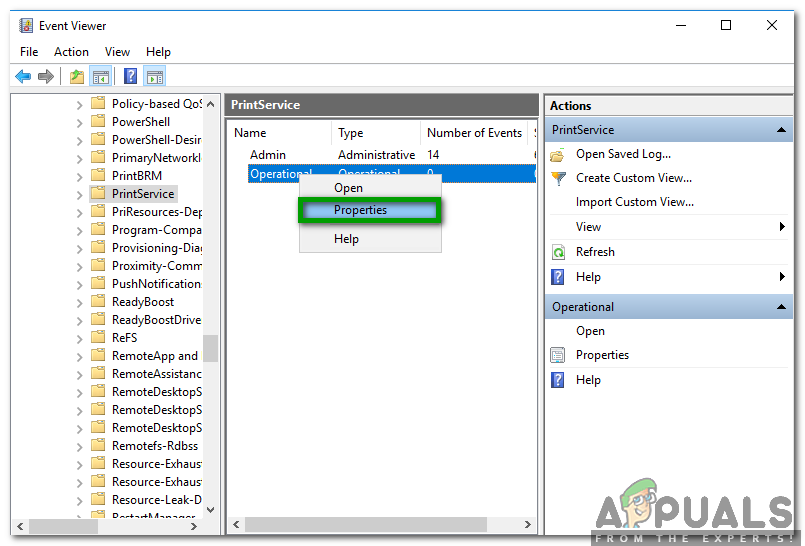Choose Properties from the context menu

(360, 210)
